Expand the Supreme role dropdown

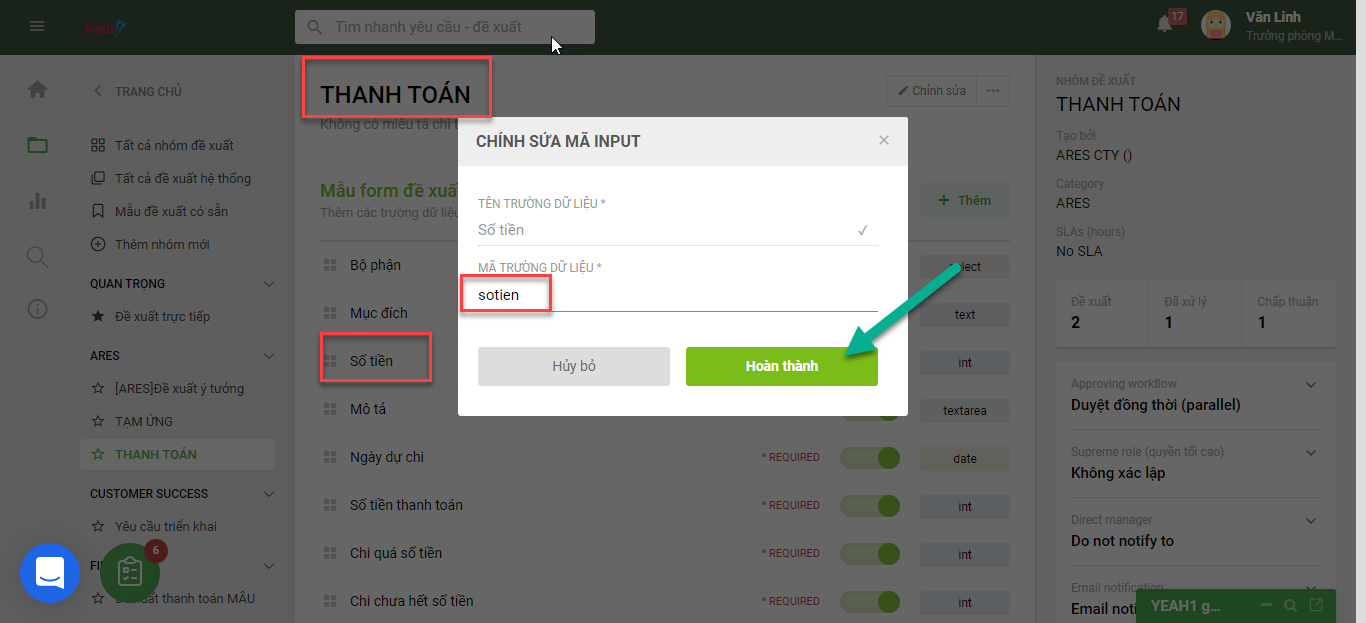[1312, 452]
